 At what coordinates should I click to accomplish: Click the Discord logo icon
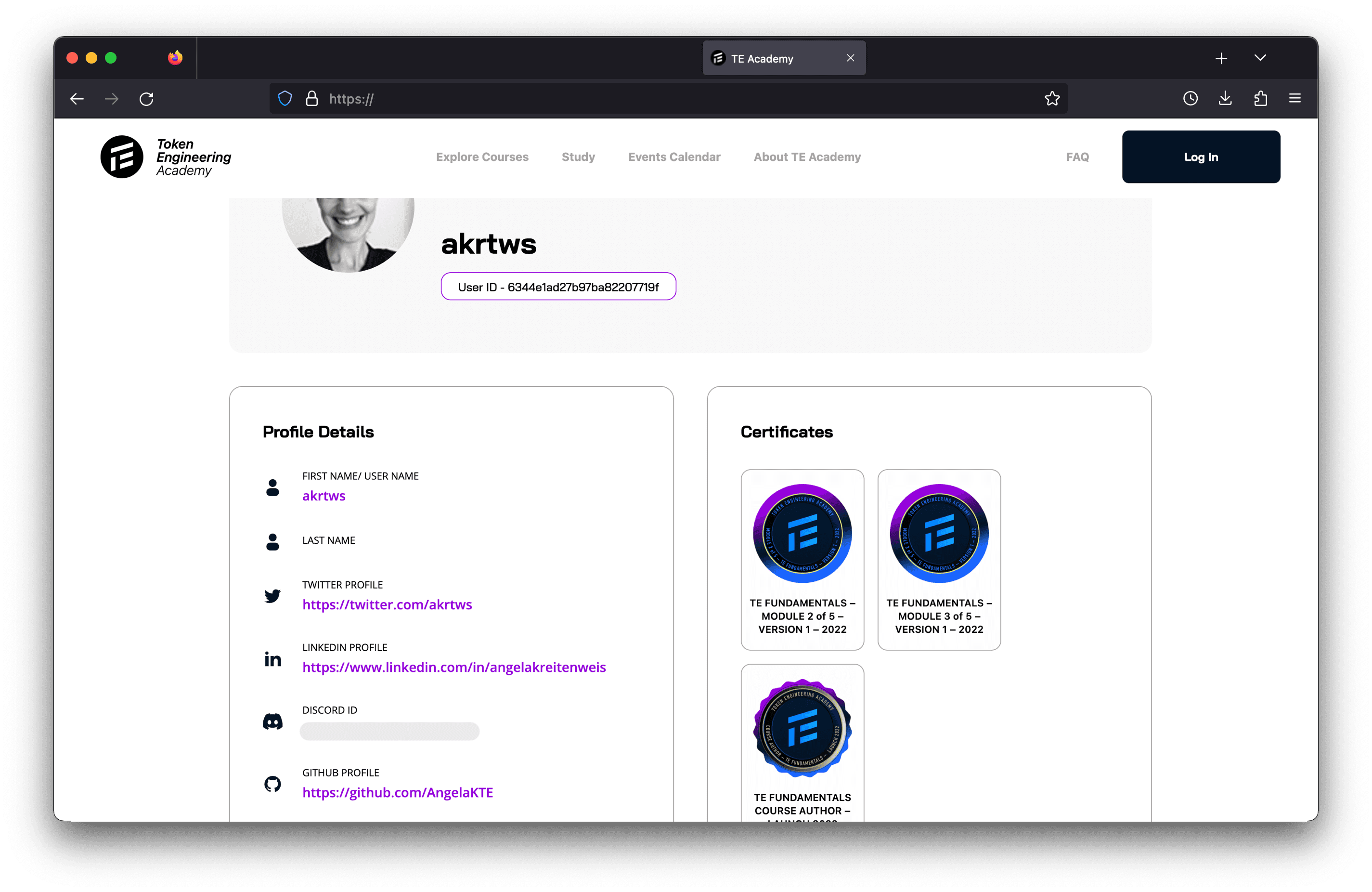[272, 721]
